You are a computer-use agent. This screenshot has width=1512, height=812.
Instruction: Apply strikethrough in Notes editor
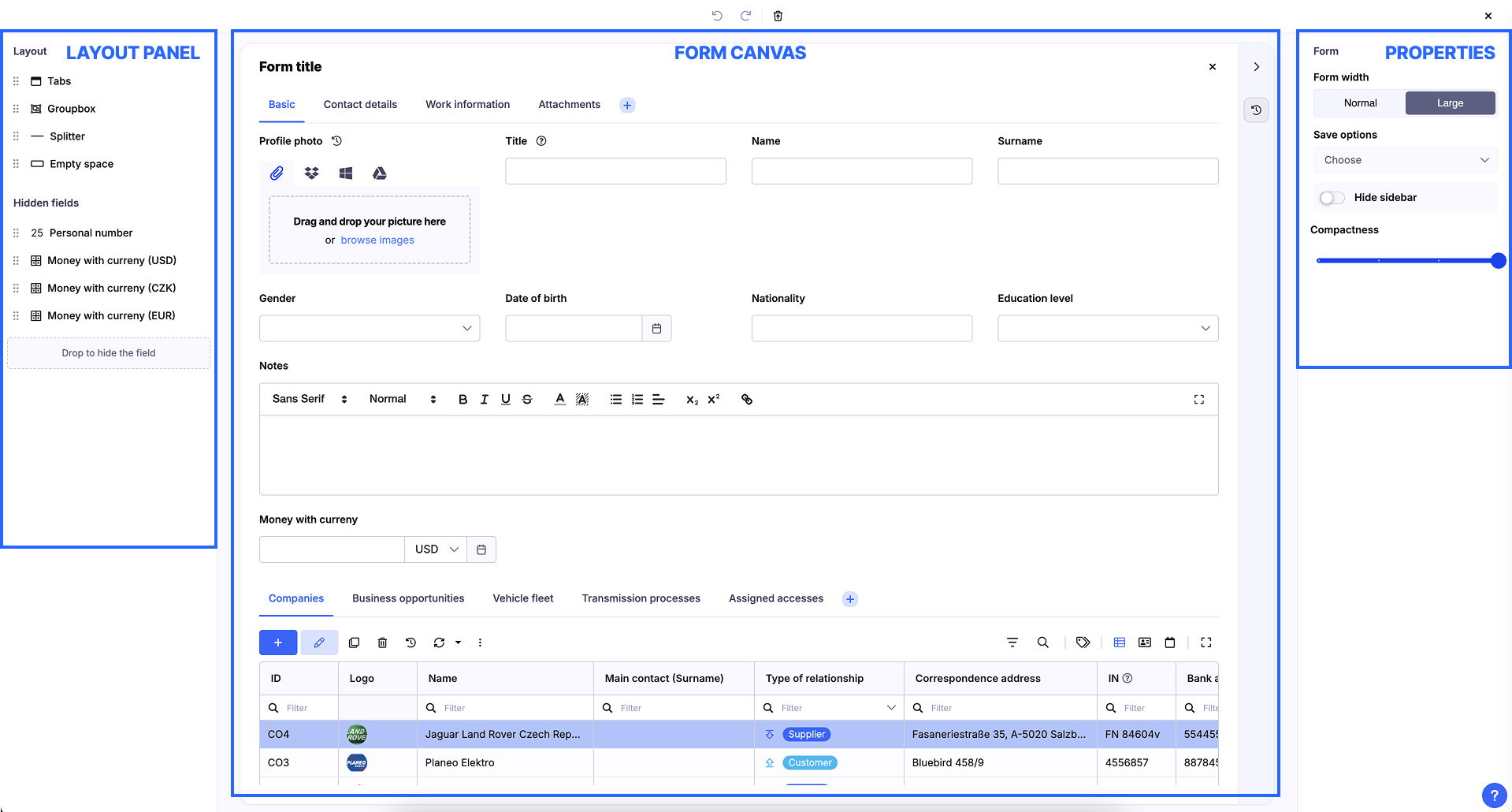pyautogui.click(x=527, y=400)
